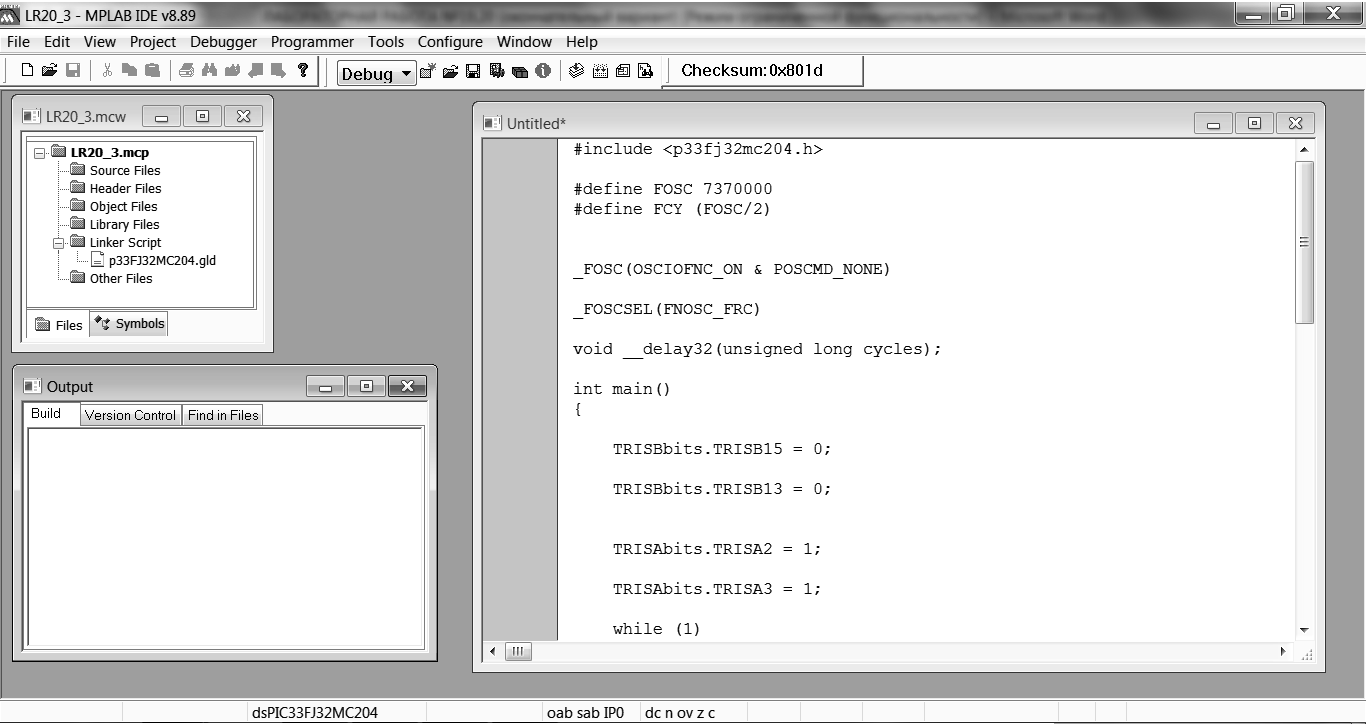Viewport: 1370px width, 727px height.
Task: Create a new file from toolbar
Action: pyautogui.click(x=27, y=70)
